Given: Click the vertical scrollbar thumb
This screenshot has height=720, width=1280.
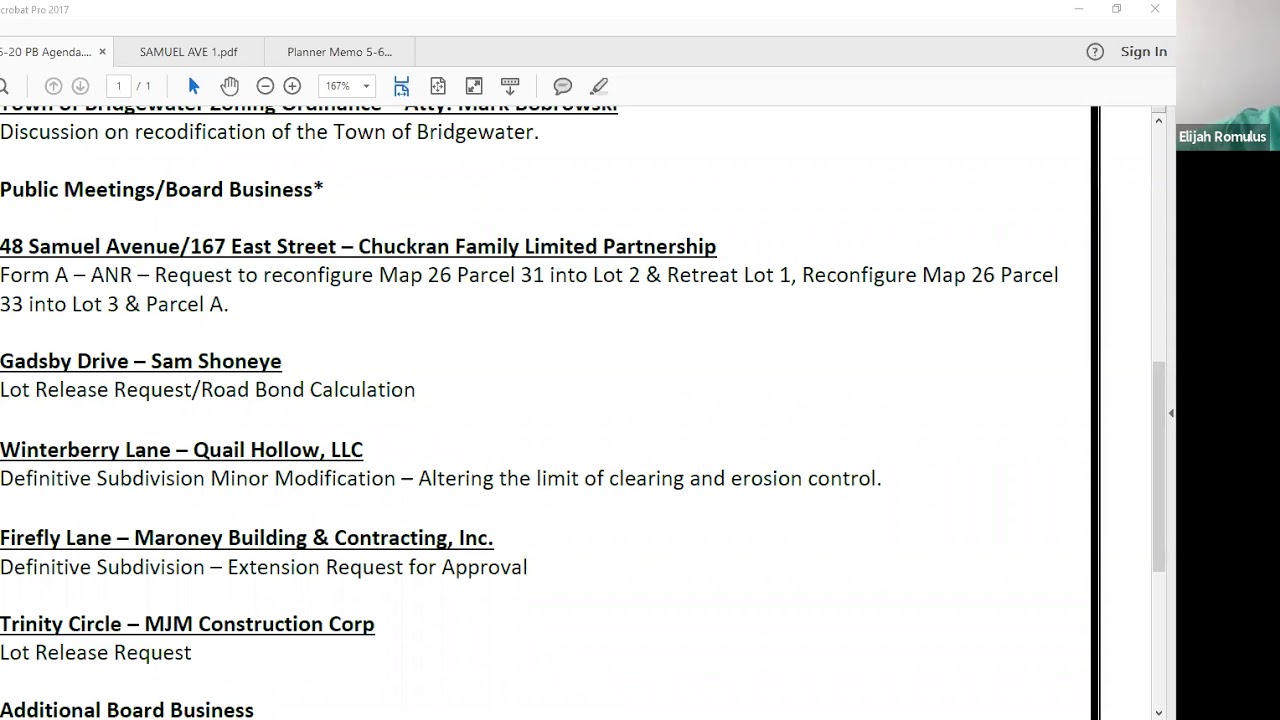Looking at the screenshot, I should tap(1159, 466).
